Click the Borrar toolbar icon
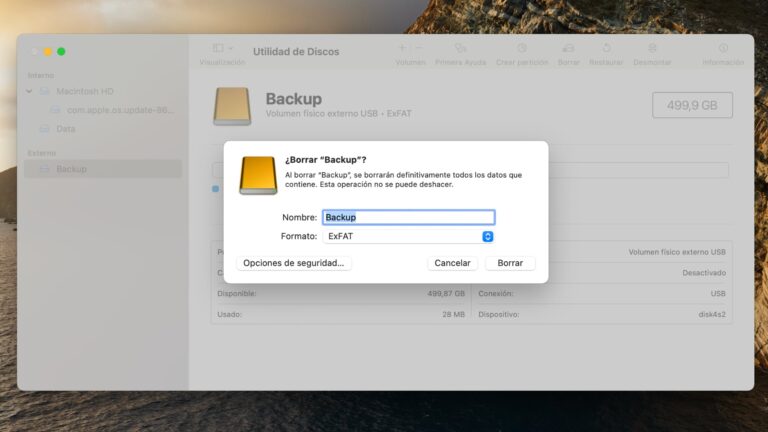The width and height of the screenshot is (768, 432). click(568, 48)
